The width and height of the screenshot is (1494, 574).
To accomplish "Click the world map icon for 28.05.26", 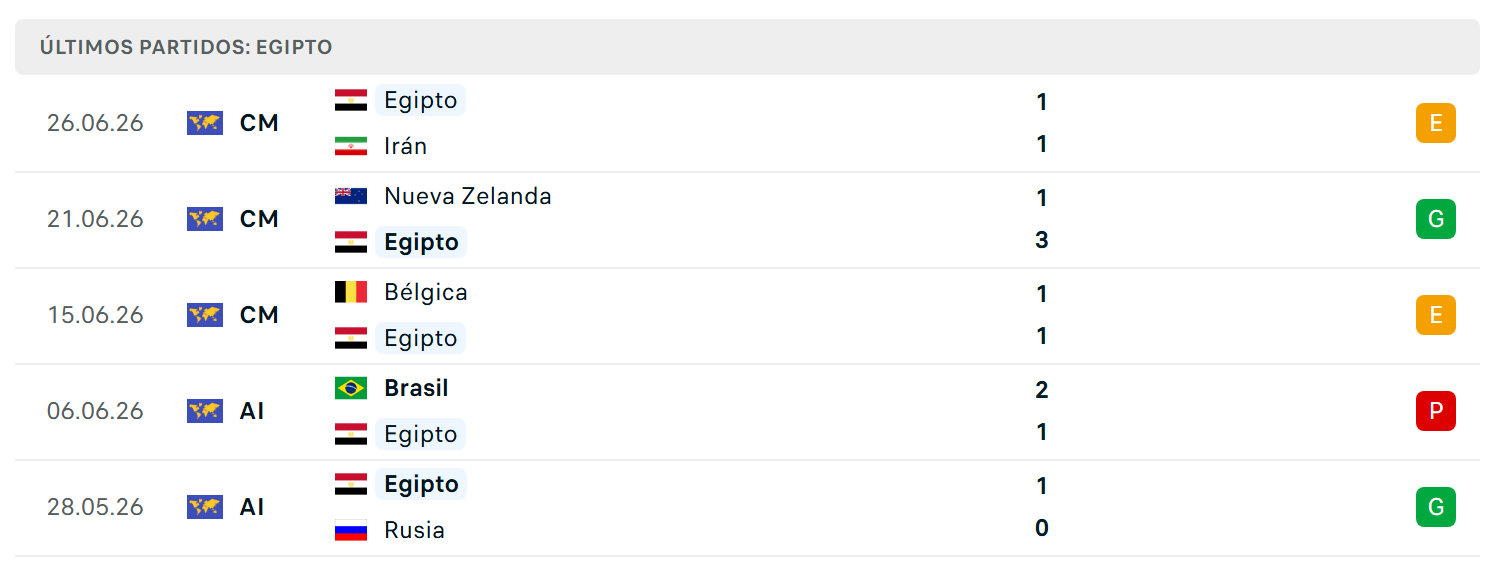I will pyautogui.click(x=205, y=507).
